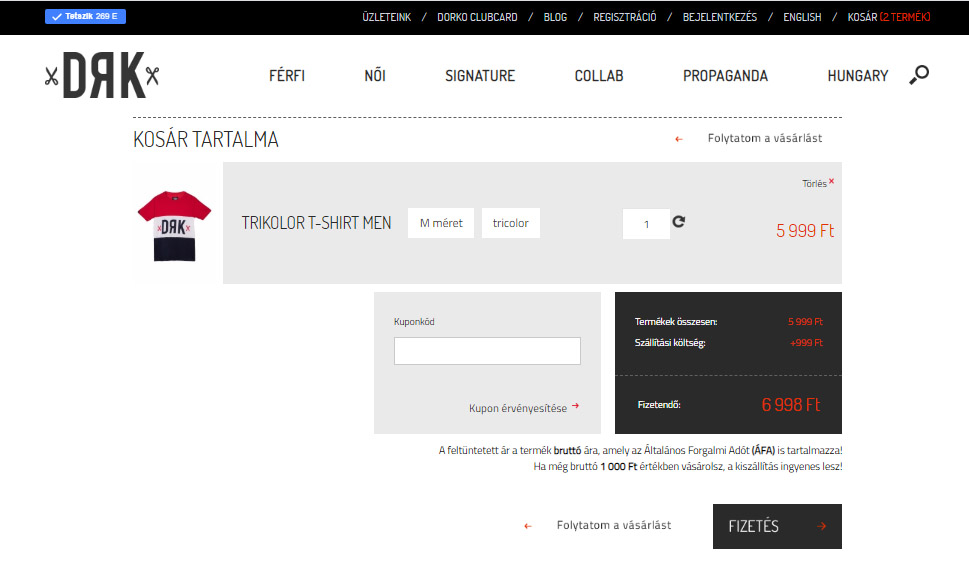The height and width of the screenshot is (561, 969).
Task: Go to the SIGNATURE menu section
Action: (480, 76)
